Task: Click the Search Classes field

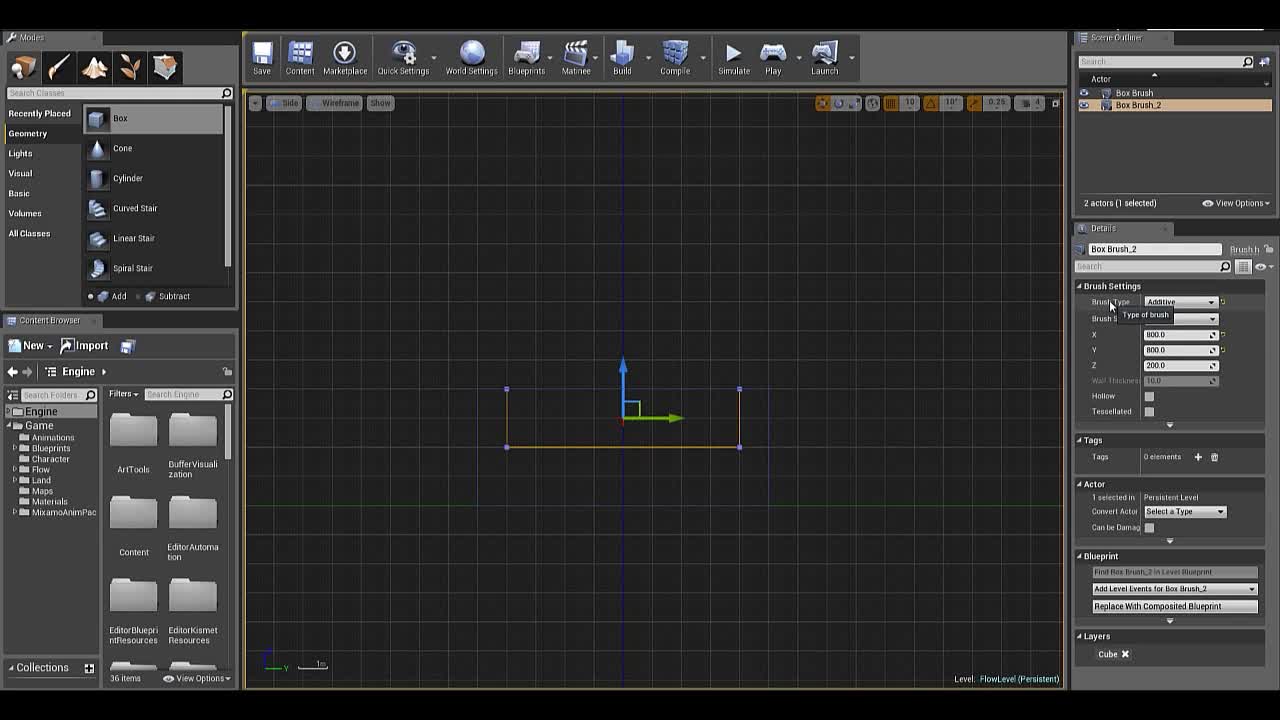Action: click(119, 93)
